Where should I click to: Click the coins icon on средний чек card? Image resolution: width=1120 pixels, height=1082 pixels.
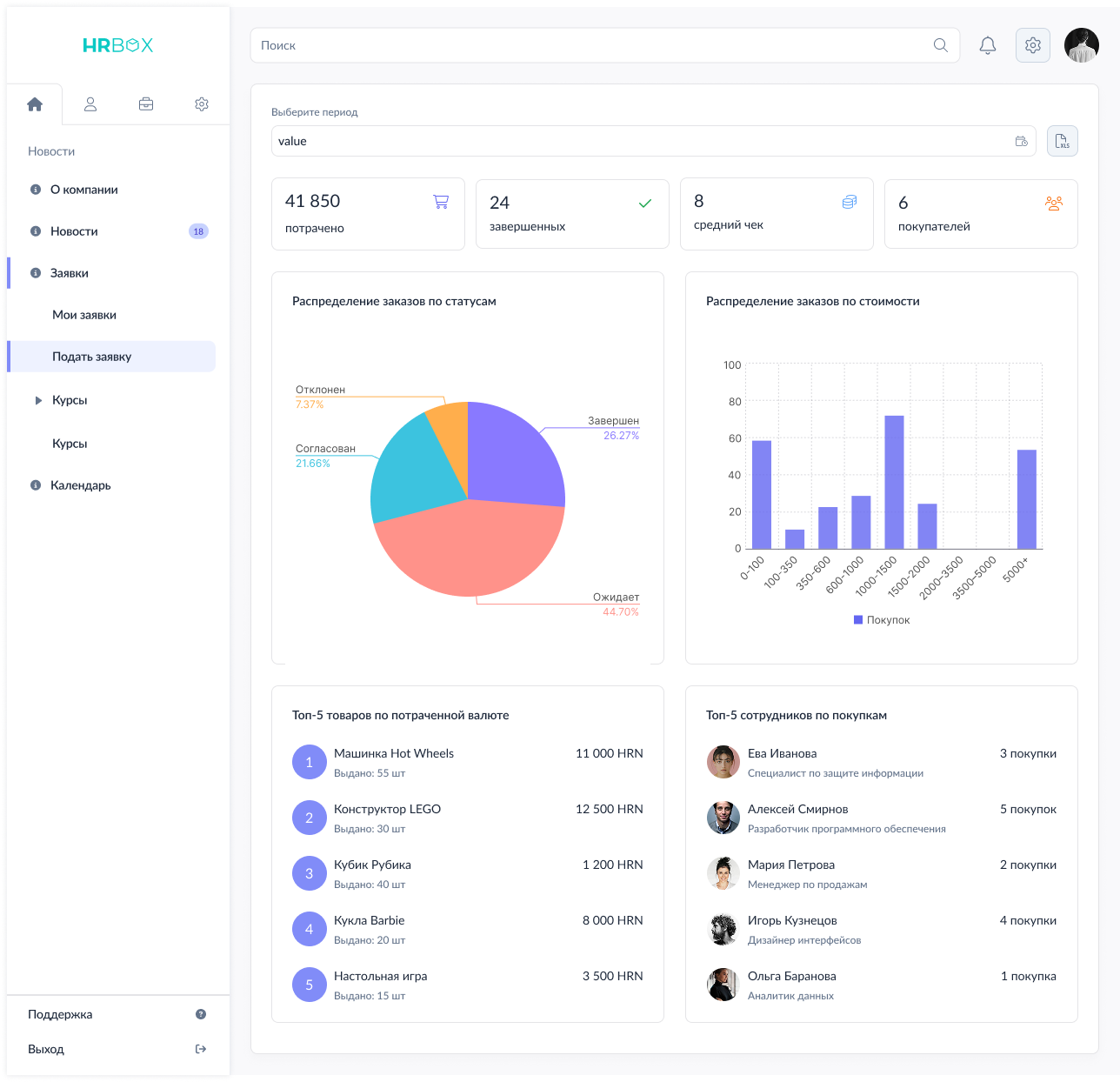pyautogui.click(x=850, y=201)
